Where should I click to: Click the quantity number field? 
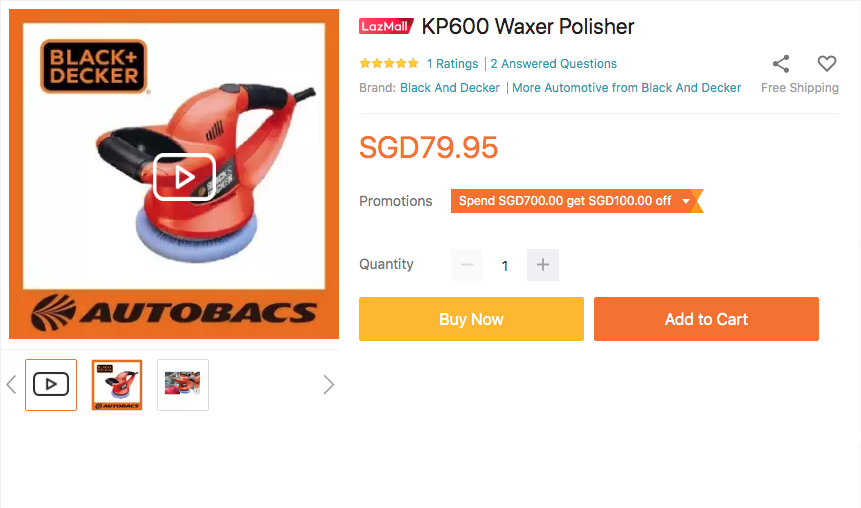pos(505,265)
